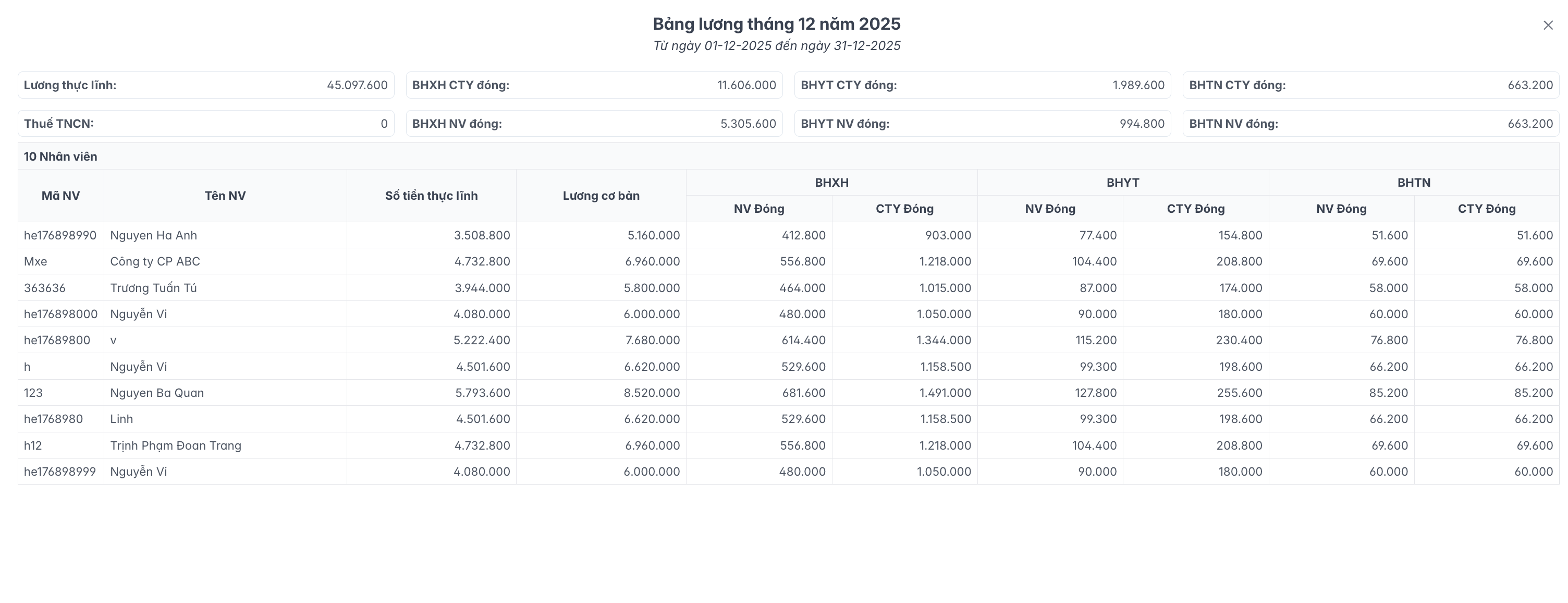
Task: Click employee code he176898999
Action: pyautogui.click(x=59, y=472)
